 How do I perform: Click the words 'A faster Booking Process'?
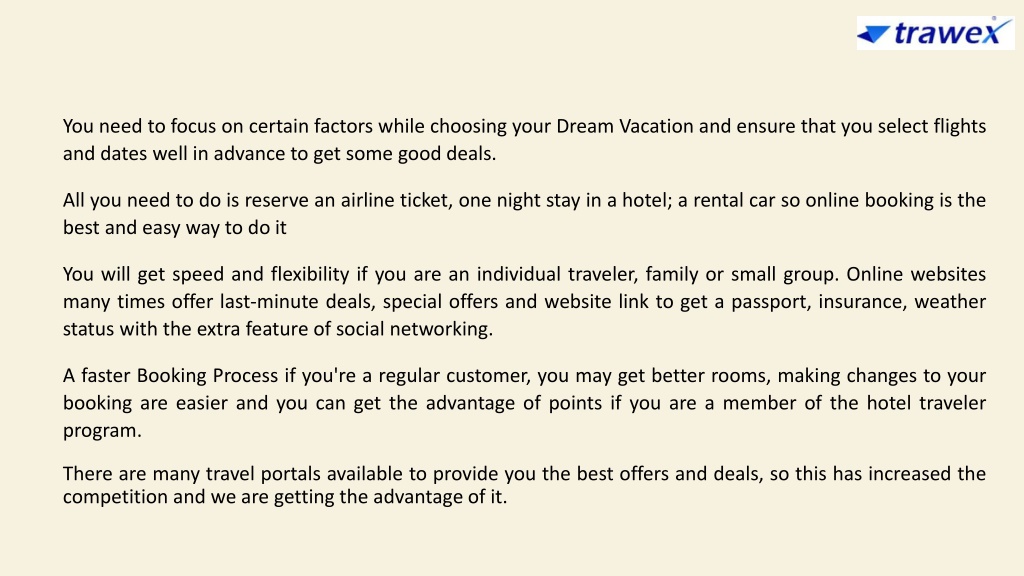click(170, 376)
